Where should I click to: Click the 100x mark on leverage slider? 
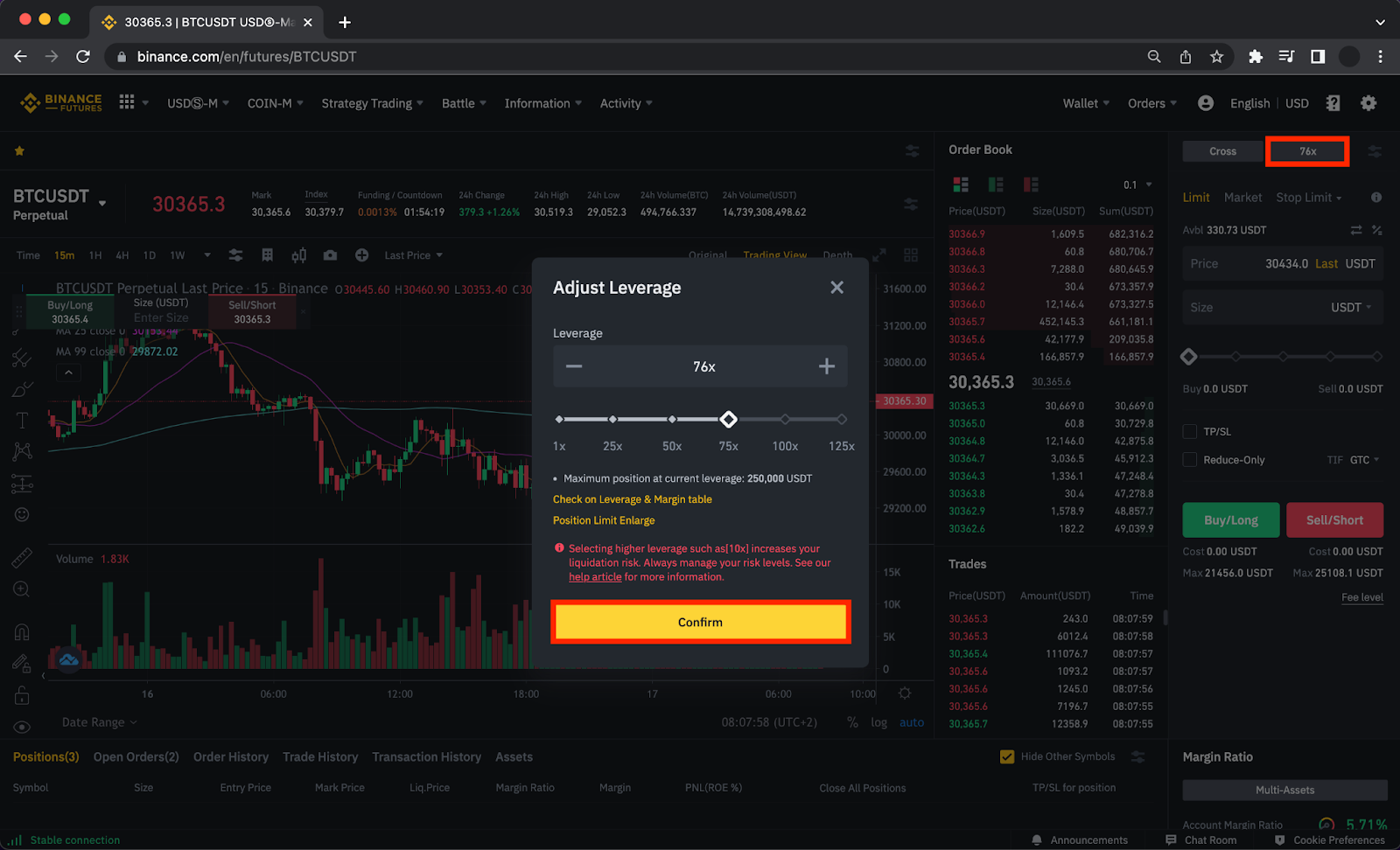[785, 420]
